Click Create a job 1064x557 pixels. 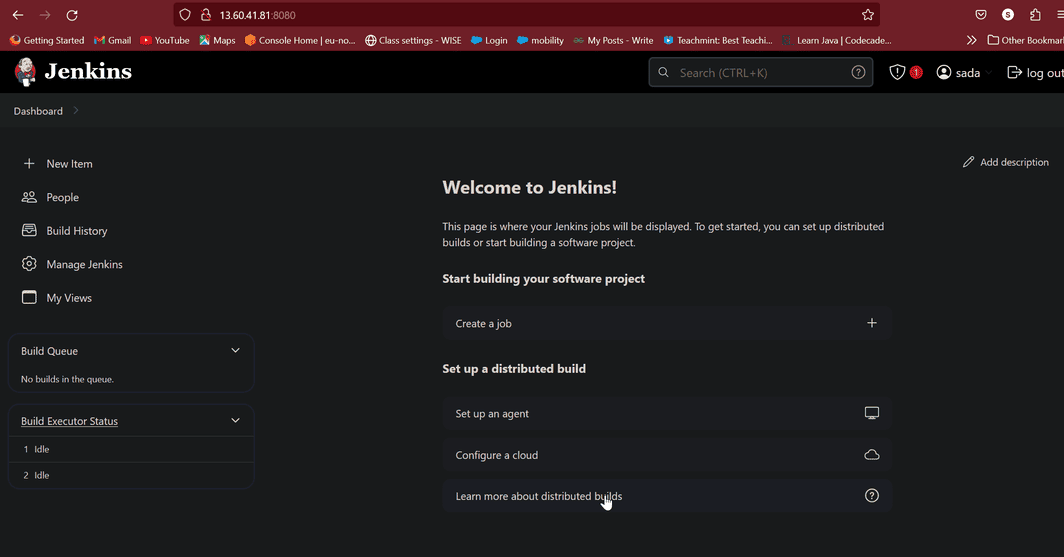[666, 323]
